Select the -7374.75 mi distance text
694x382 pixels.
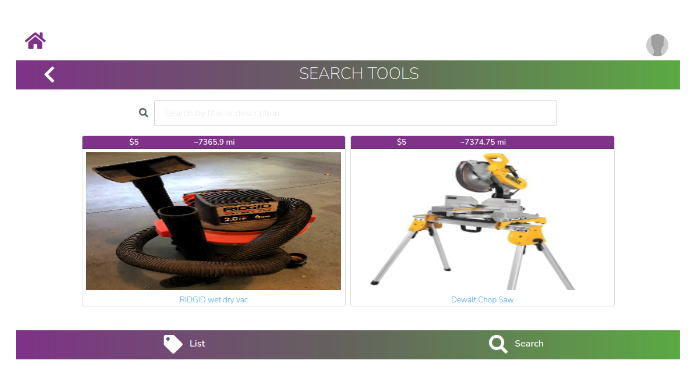[x=483, y=142]
